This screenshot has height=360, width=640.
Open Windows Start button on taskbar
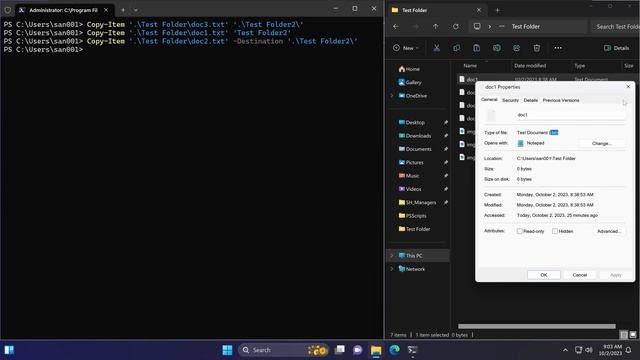tap(227, 350)
